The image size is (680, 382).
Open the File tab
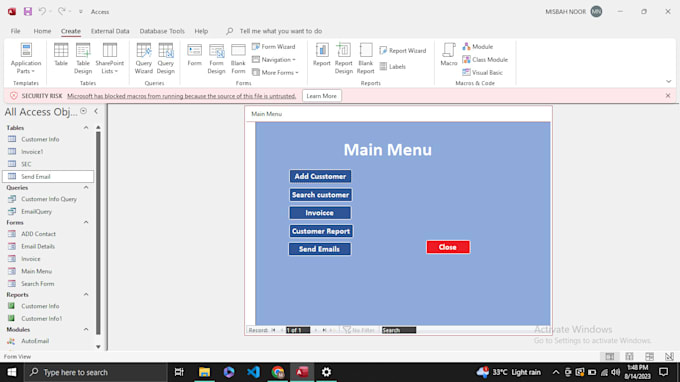click(x=16, y=31)
